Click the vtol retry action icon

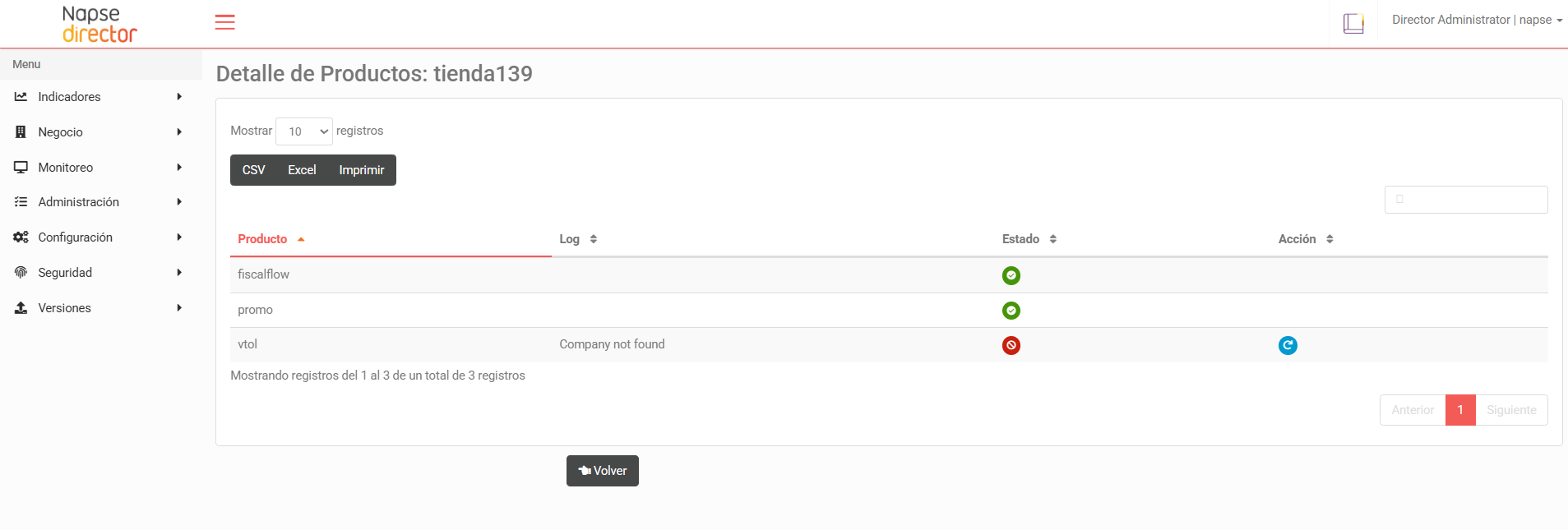coord(1288,345)
